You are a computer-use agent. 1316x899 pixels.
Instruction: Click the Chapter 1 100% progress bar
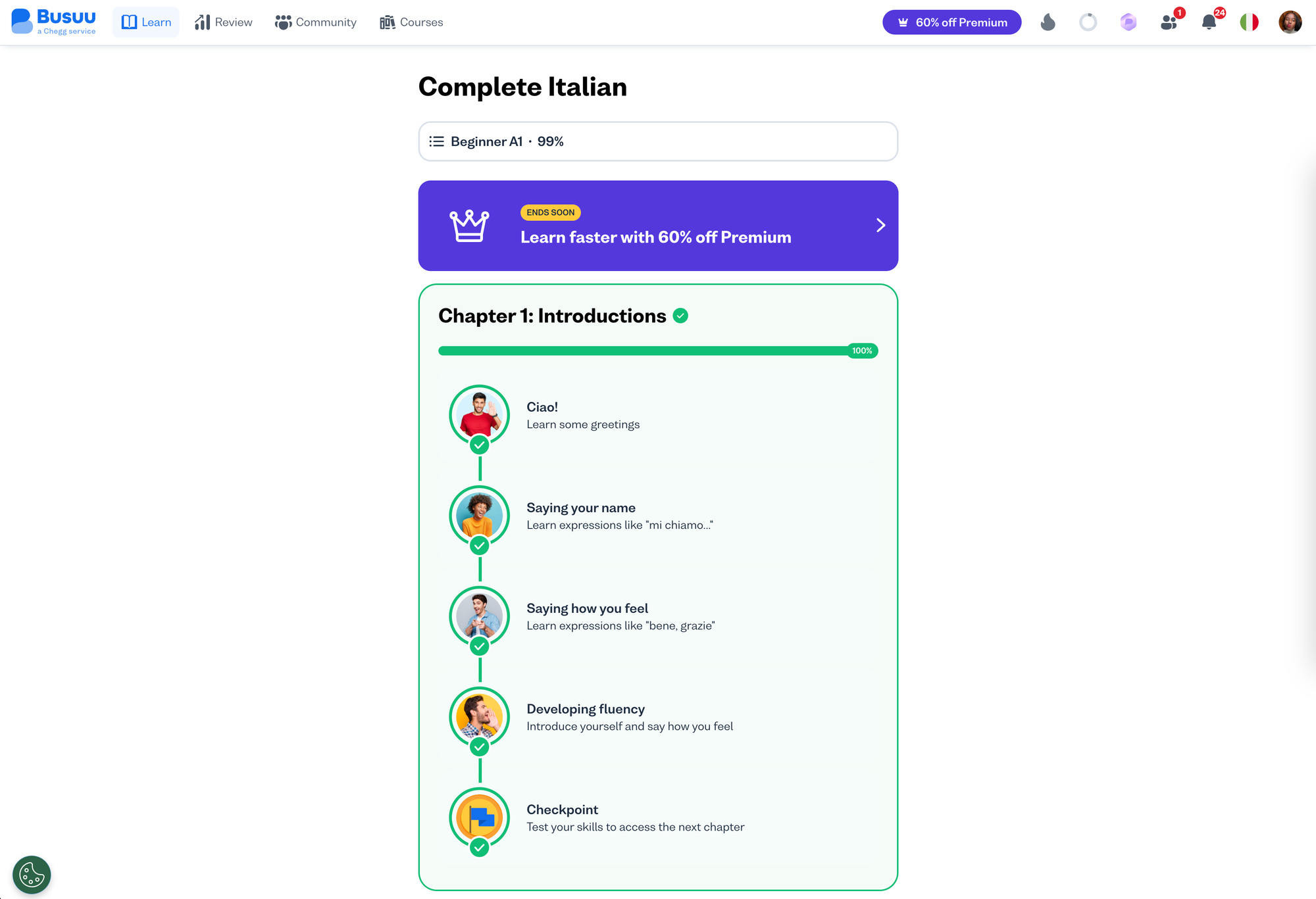click(658, 351)
